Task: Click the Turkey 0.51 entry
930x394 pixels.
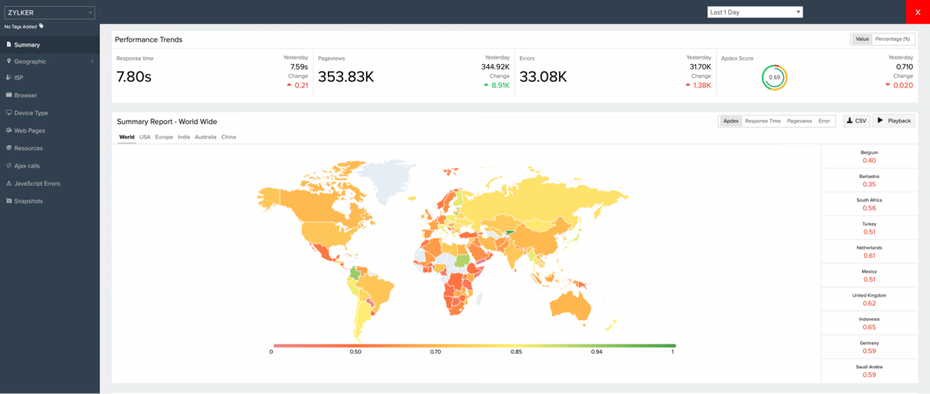Action: point(870,228)
